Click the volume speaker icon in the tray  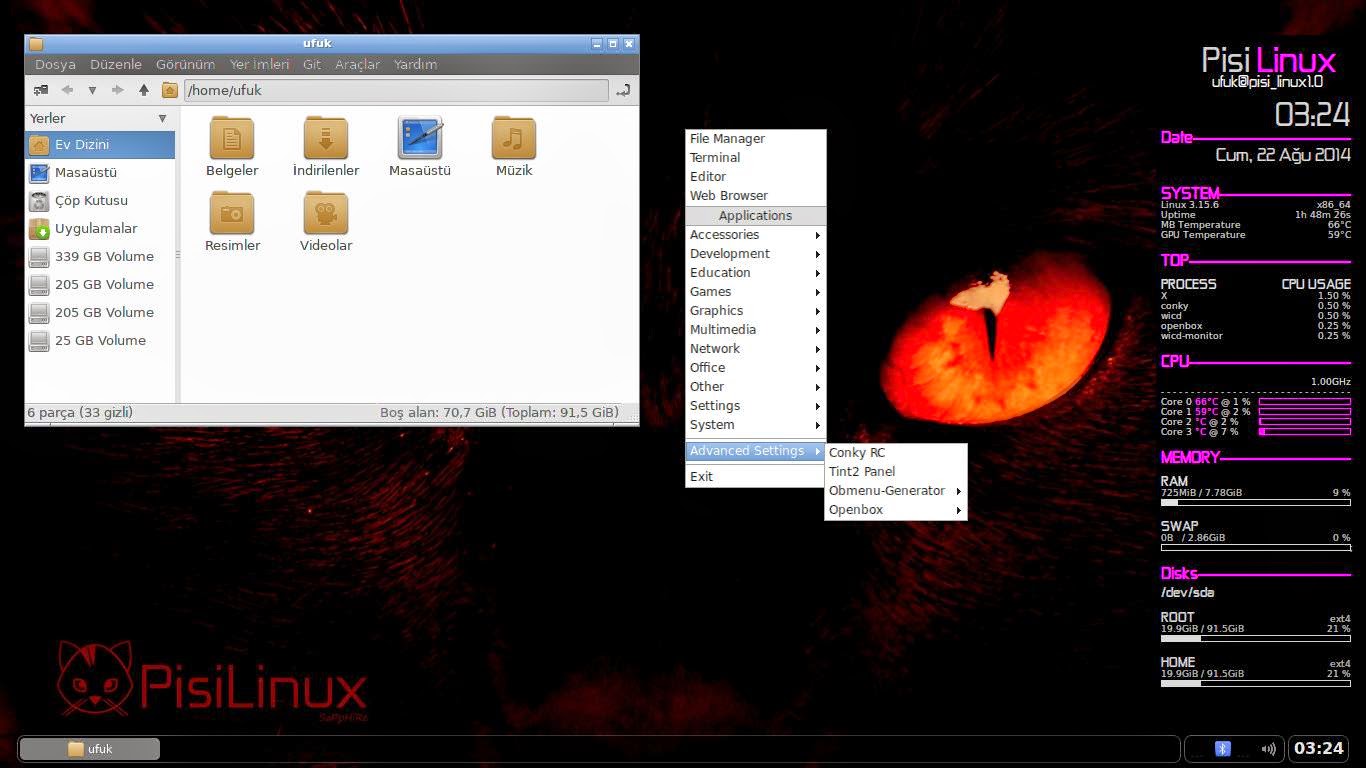(x=1268, y=748)
